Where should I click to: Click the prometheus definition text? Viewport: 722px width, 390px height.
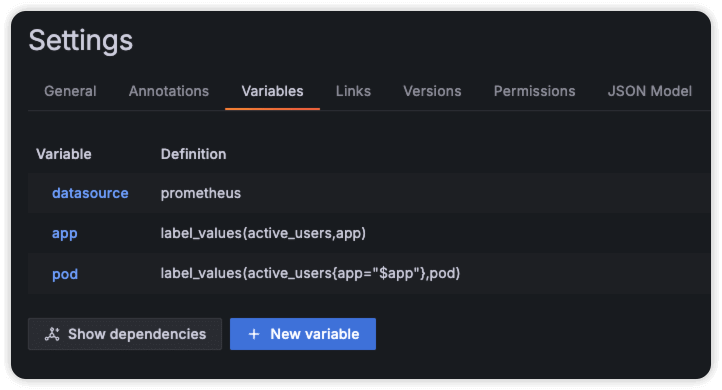coord(201,193)
